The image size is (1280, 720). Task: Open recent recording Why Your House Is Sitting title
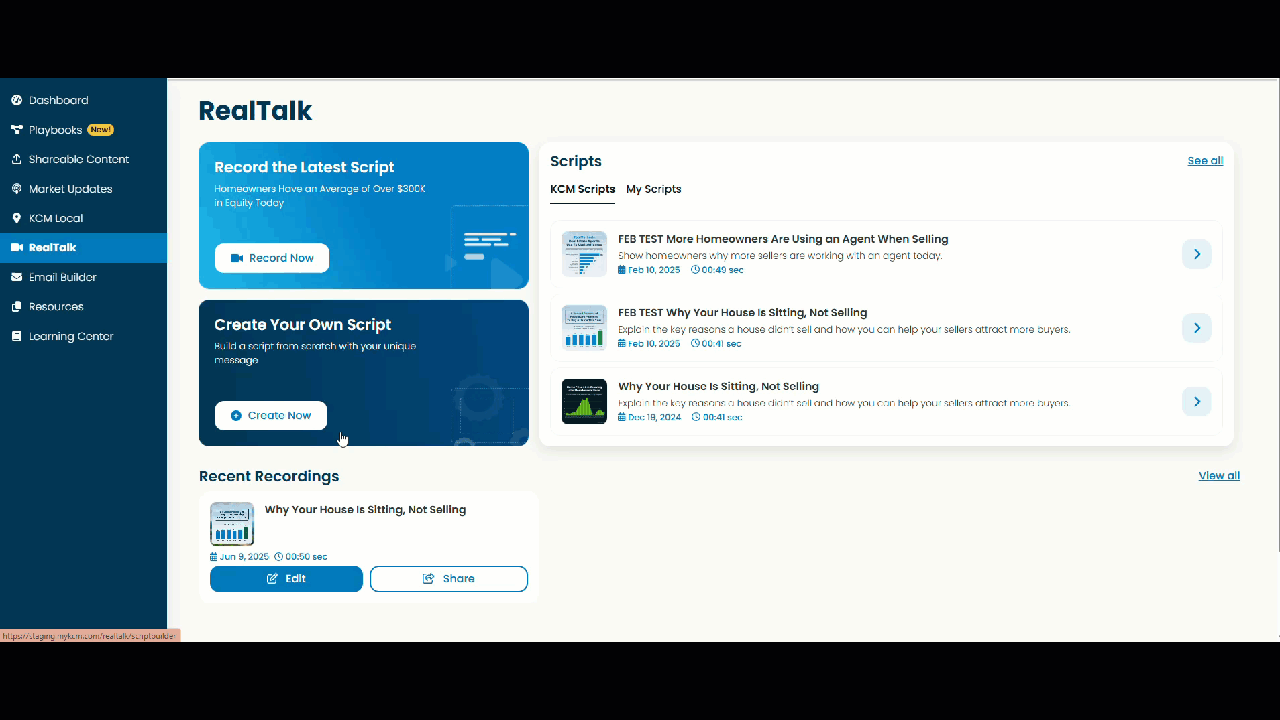click(365, 510)
